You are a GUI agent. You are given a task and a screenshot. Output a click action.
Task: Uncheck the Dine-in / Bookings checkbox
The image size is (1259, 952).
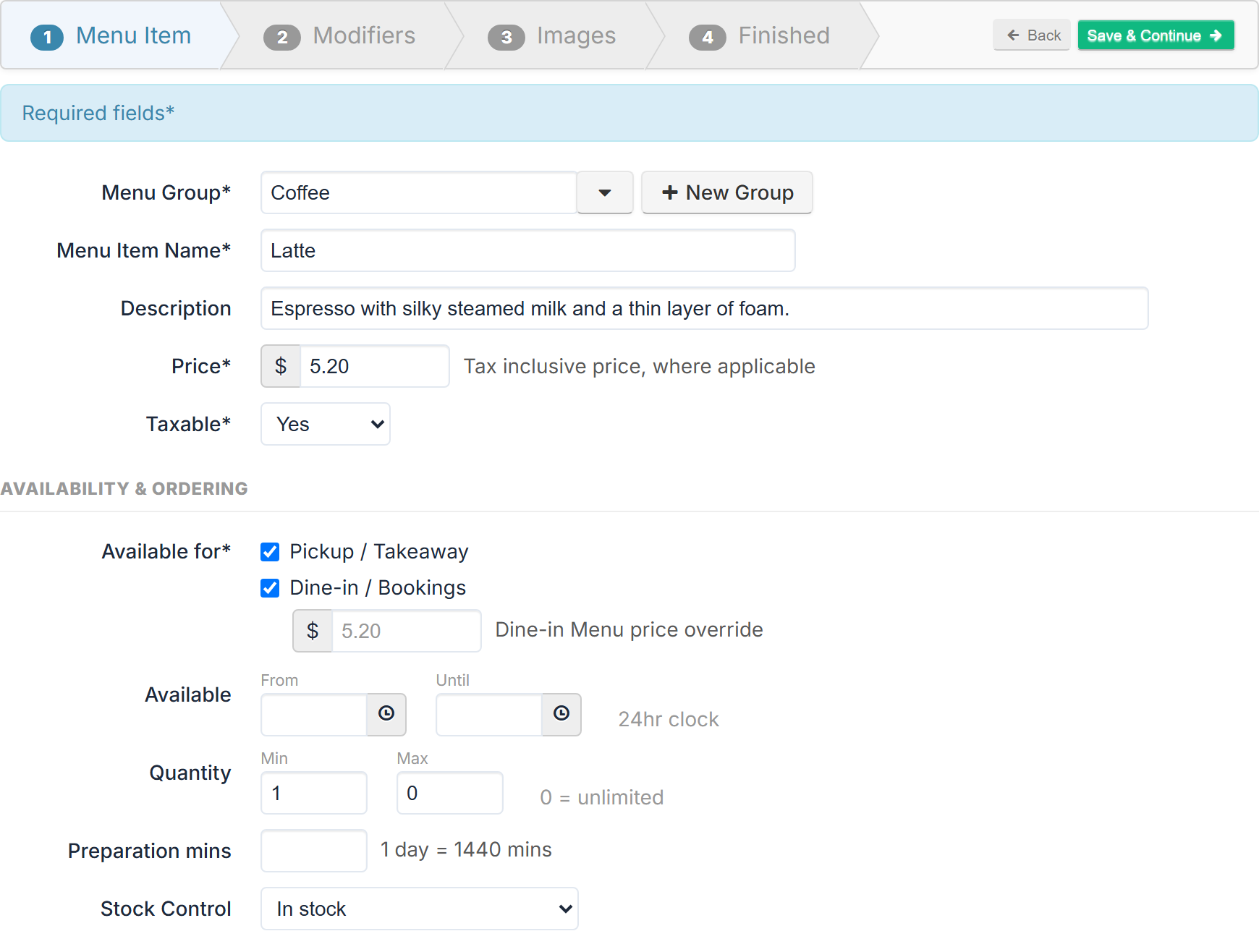point(270,588)
